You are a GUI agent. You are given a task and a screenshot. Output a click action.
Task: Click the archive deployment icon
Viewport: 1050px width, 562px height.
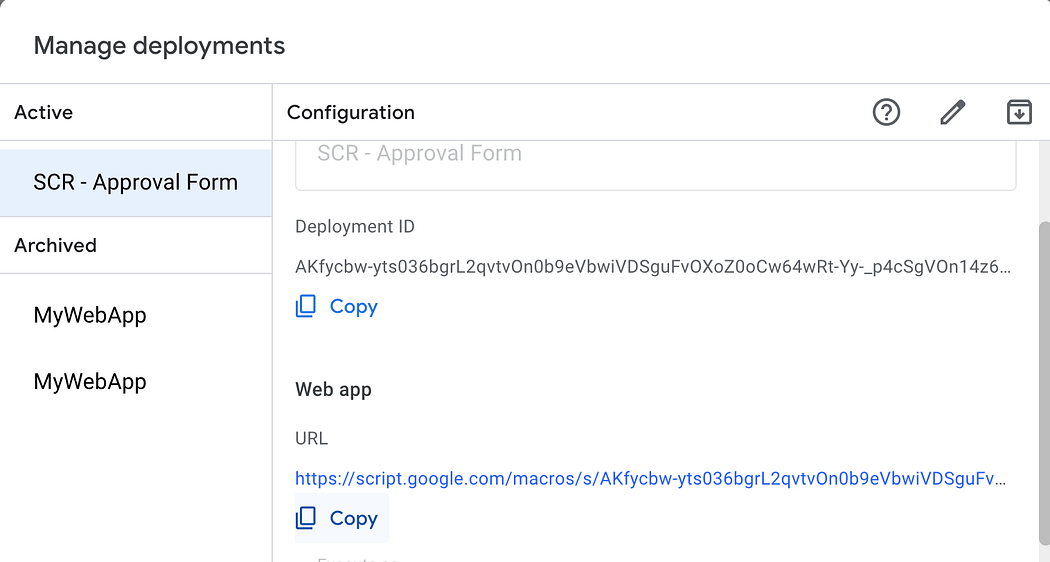click(x=1018, y=112)
